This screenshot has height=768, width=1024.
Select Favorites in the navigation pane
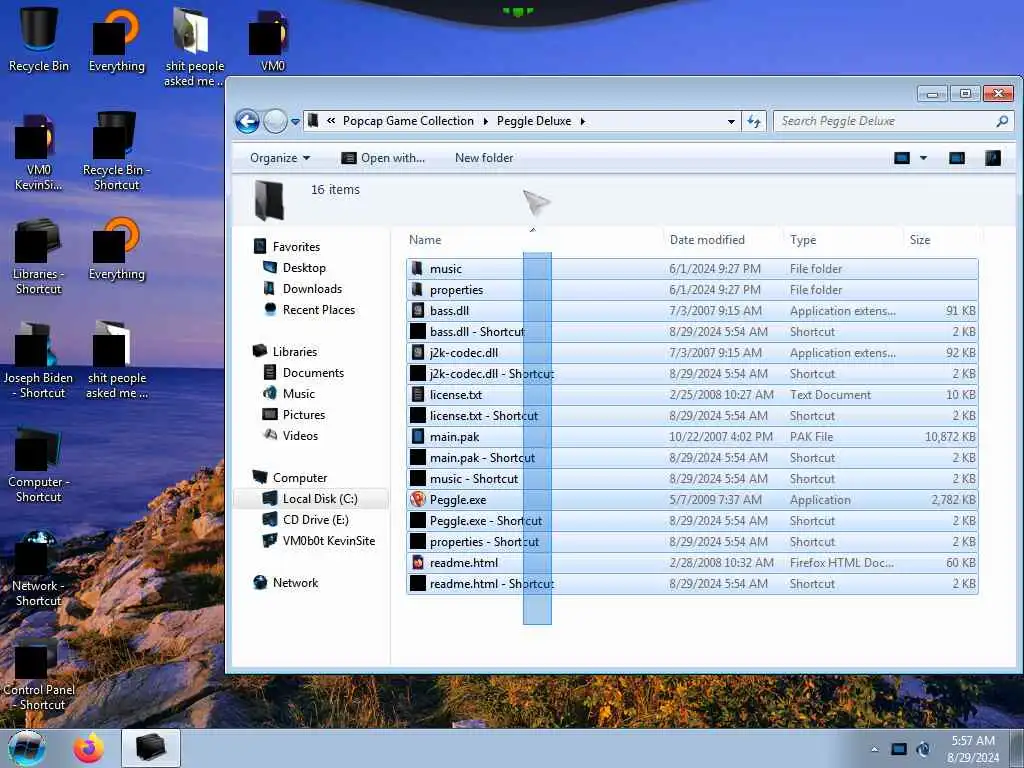click(x=296, y=247)
